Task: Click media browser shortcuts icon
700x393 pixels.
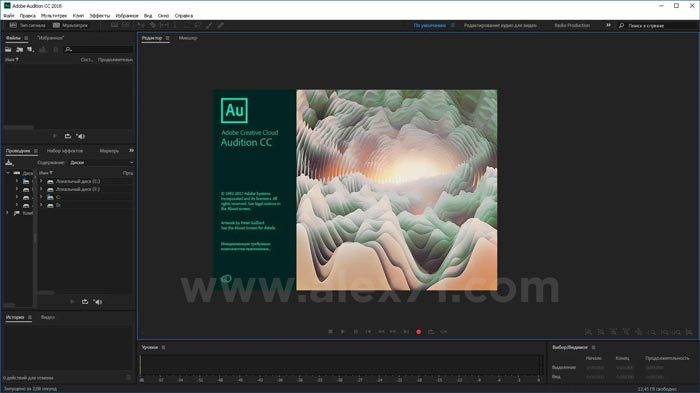Action: pyautogui.click(x=9, y=163)
